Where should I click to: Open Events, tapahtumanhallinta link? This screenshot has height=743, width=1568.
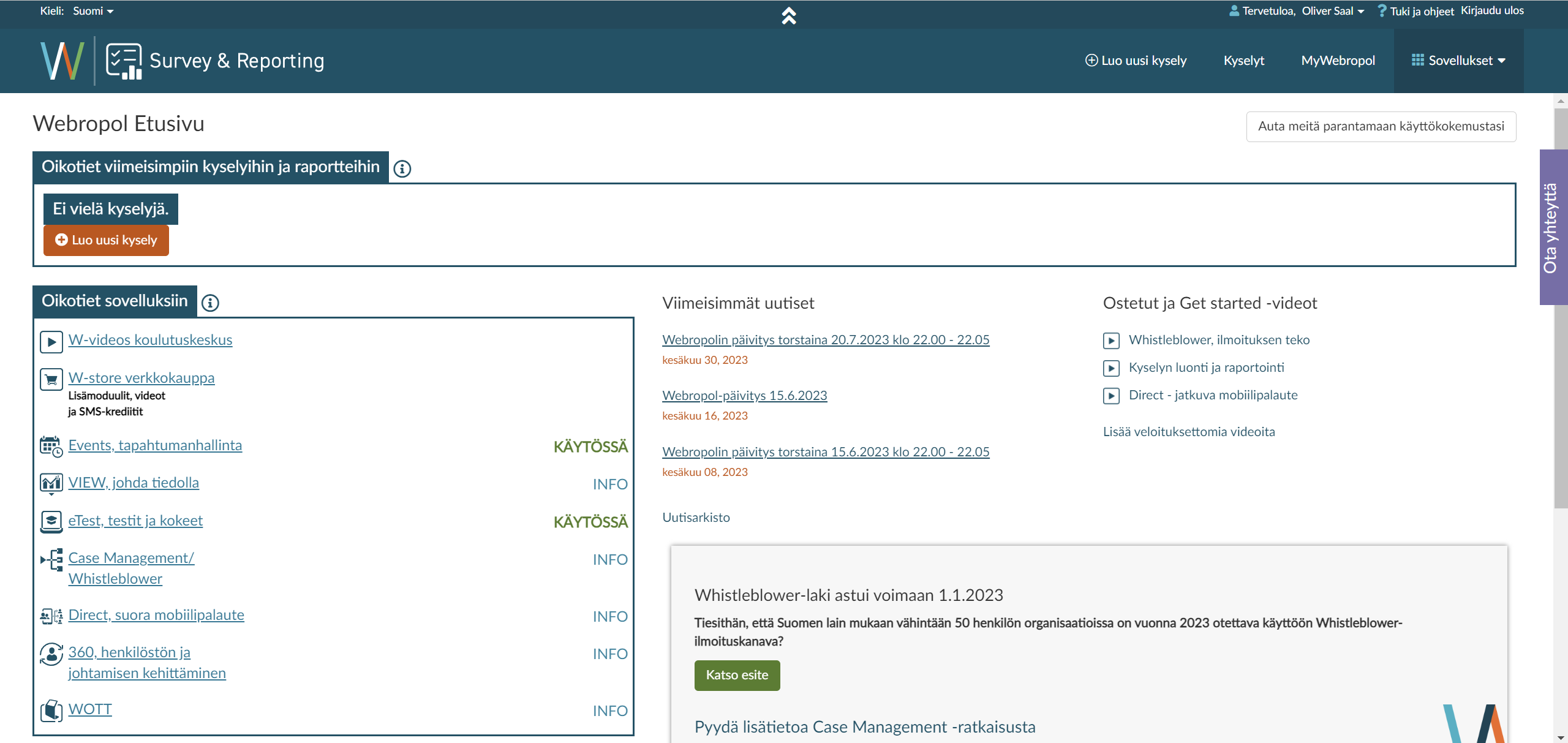(155, 445)
